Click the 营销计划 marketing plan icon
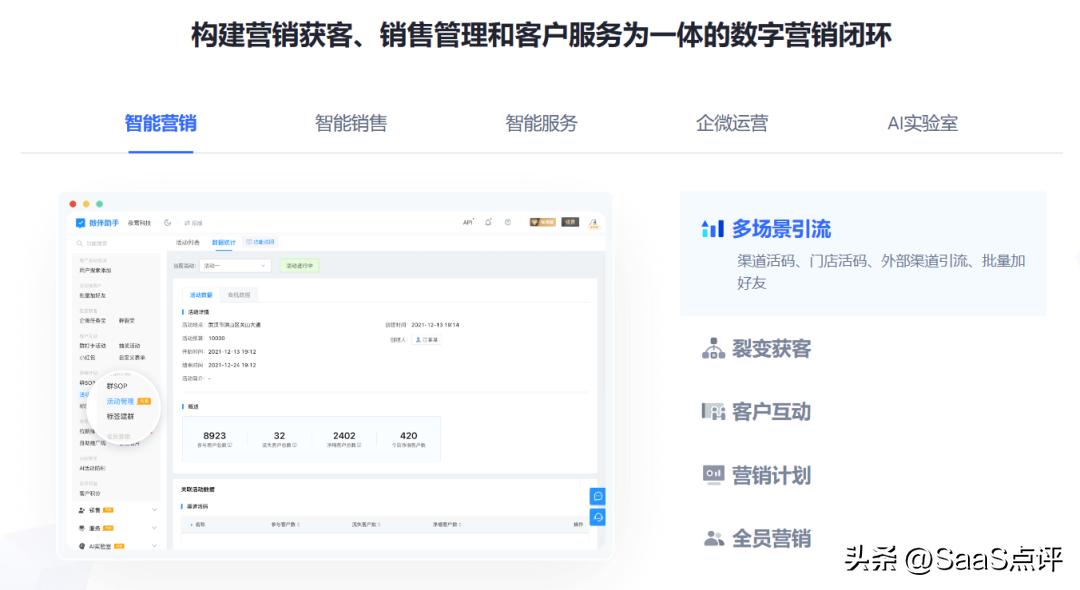 coord(712,475)
